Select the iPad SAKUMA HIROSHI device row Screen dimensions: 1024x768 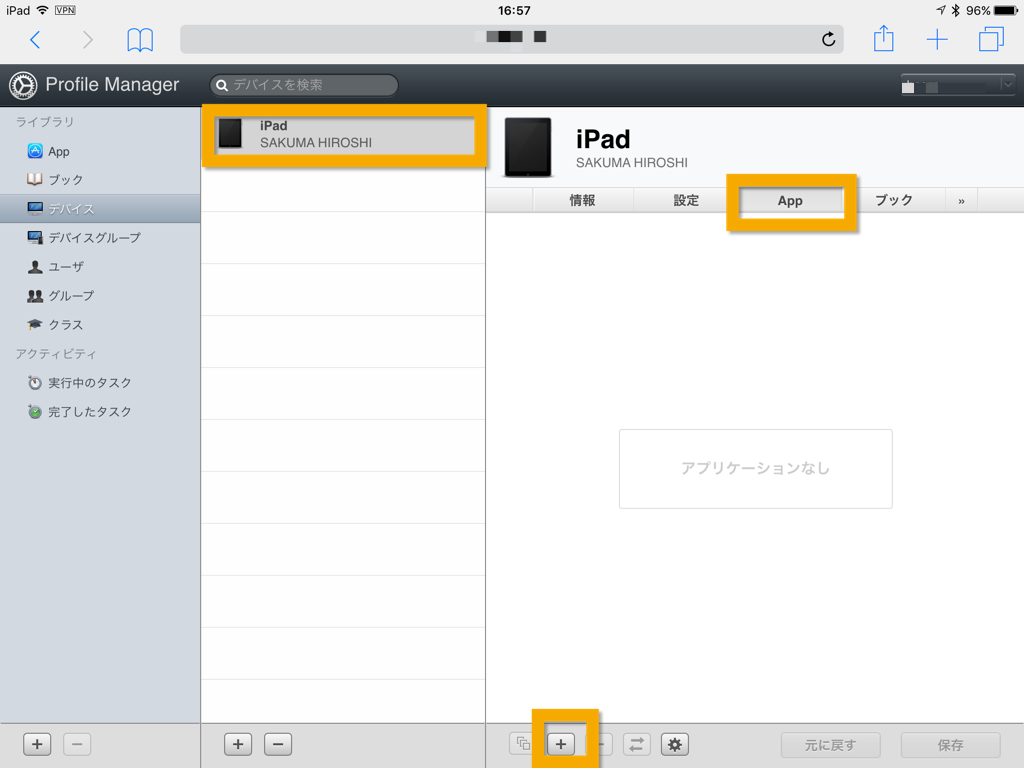click(x=344, y=135)
